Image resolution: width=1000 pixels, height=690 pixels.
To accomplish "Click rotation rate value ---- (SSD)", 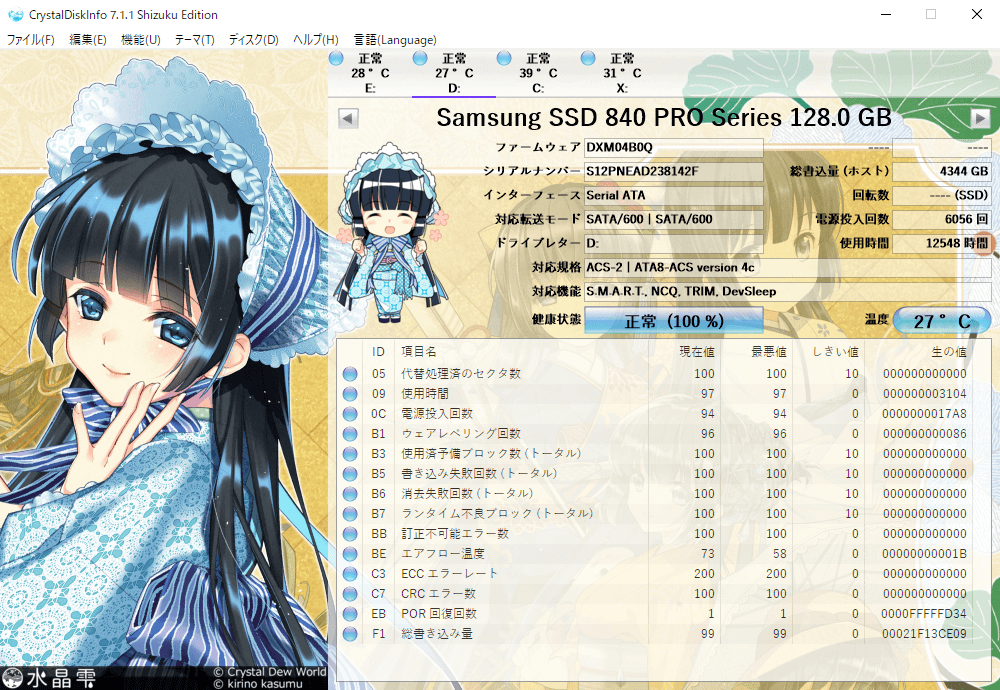I will tap(941, 195).
